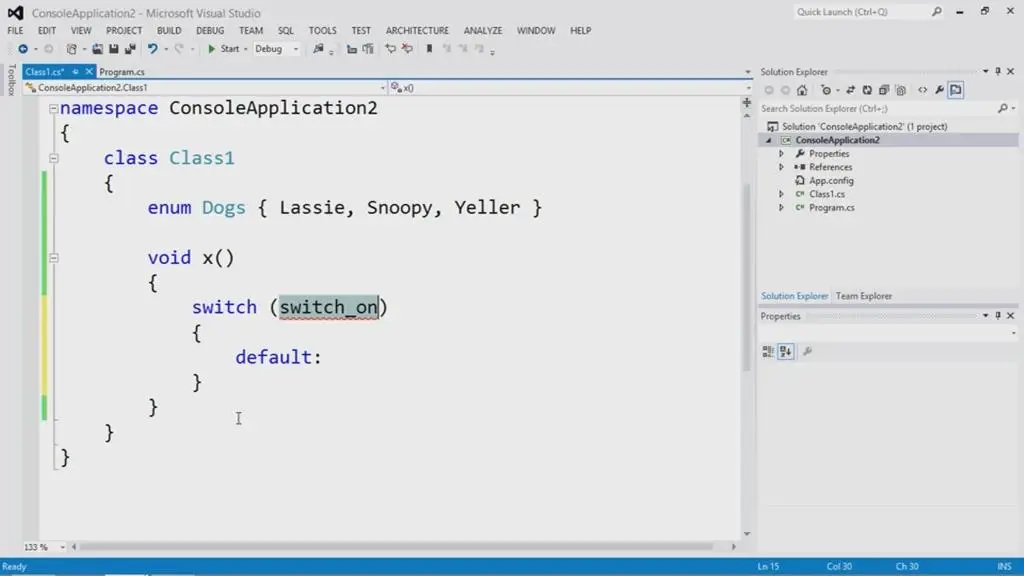
Task: Toggle Preview Selected Items in Solution Explorer
Action: tap(956, 90)
